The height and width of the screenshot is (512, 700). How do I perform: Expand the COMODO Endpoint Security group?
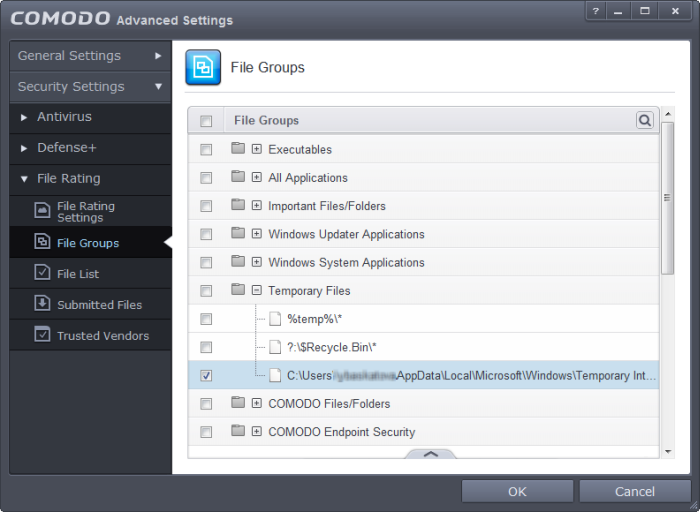pos(256,432)
